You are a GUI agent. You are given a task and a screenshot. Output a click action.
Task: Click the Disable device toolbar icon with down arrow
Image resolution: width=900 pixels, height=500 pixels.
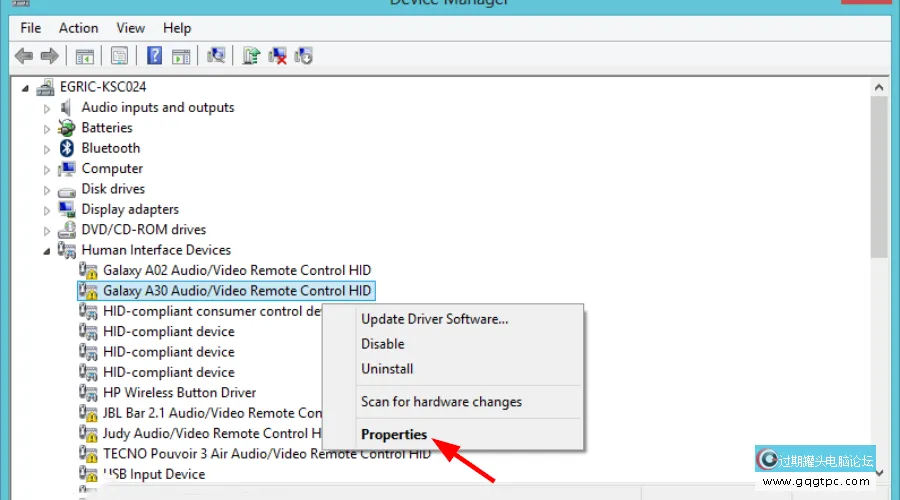point(304,56)
